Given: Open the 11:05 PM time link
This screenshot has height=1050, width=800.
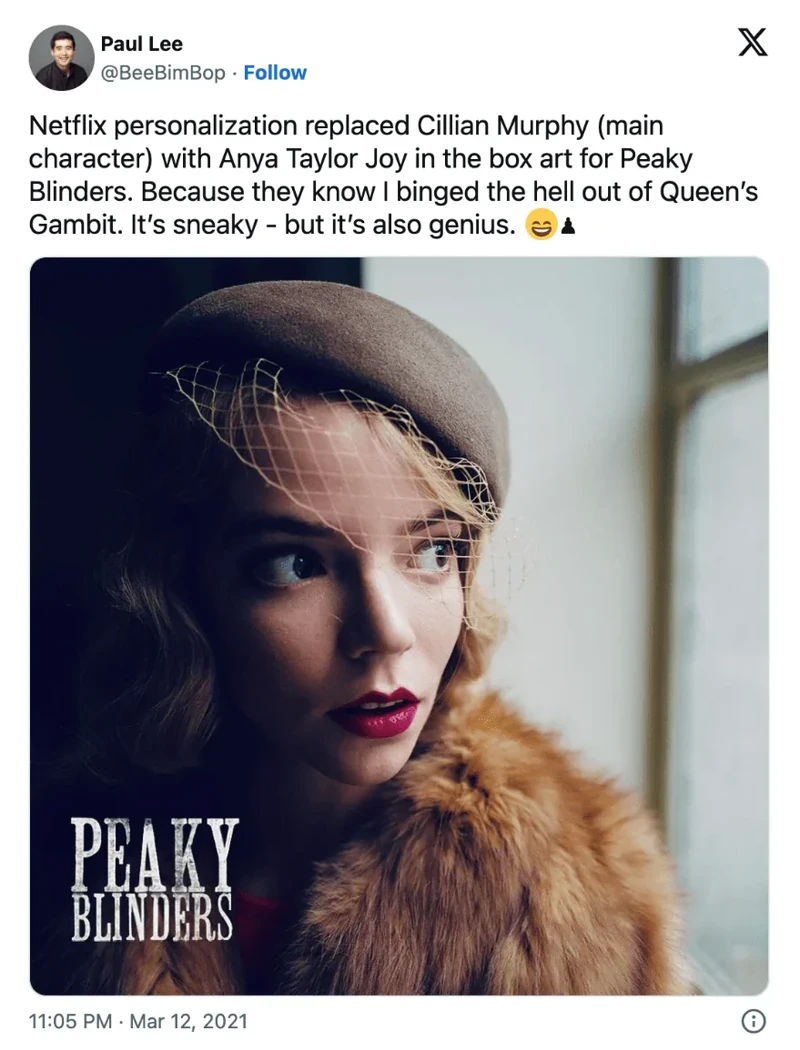Looking at the screenshot, I should 70,1021.
